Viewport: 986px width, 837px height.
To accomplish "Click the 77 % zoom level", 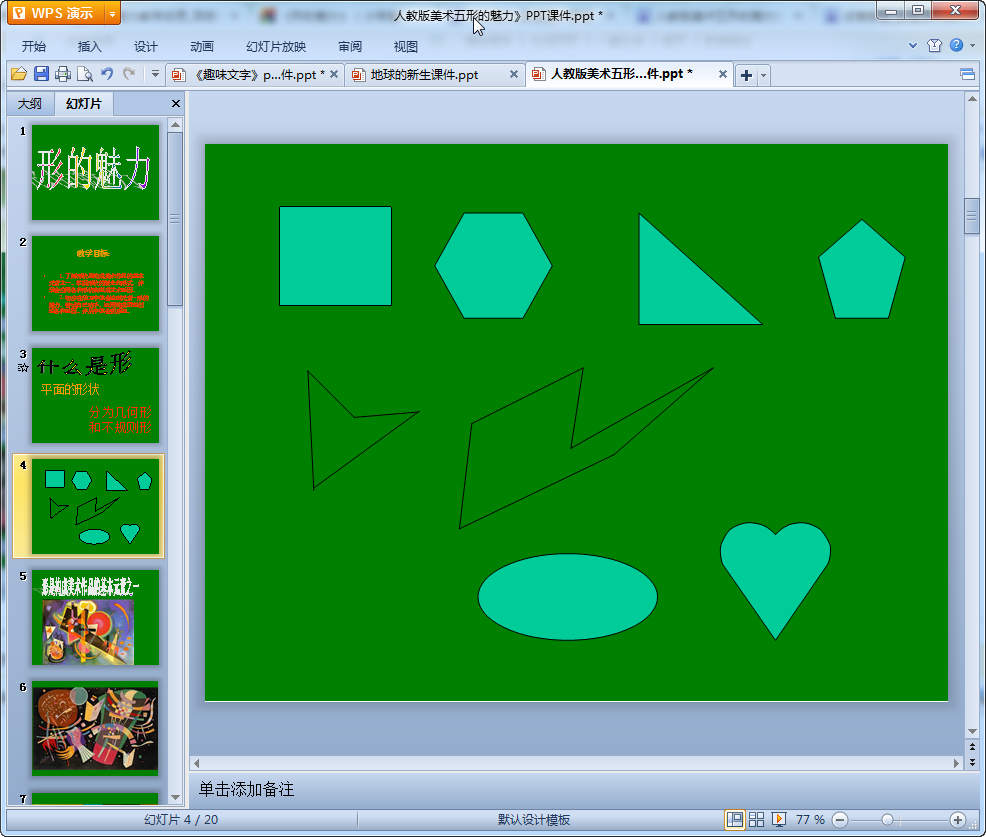I will [810, 819].
